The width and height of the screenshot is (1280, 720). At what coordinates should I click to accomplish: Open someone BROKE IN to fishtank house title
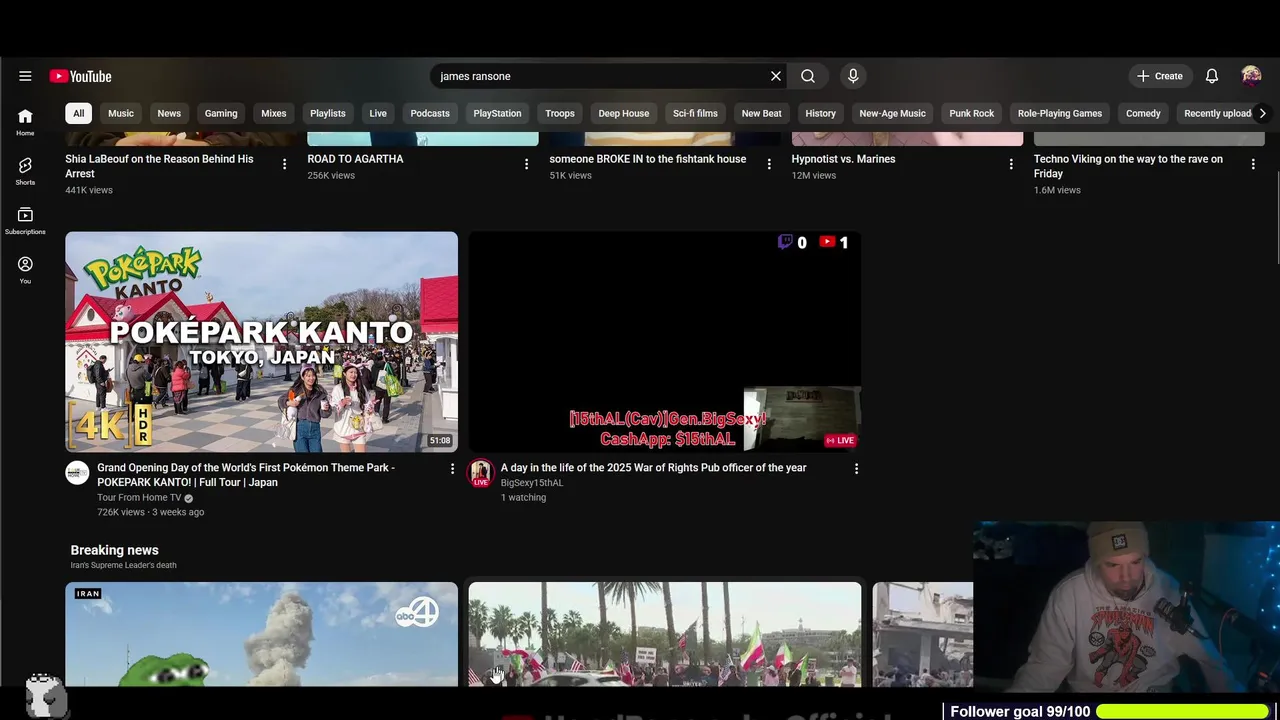pos(648,159)
